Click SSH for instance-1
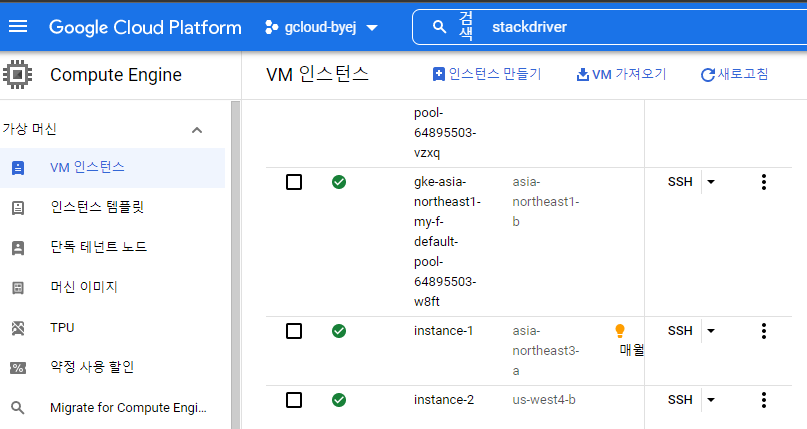The width and height of the screenshot is (807, 429). 680,331
